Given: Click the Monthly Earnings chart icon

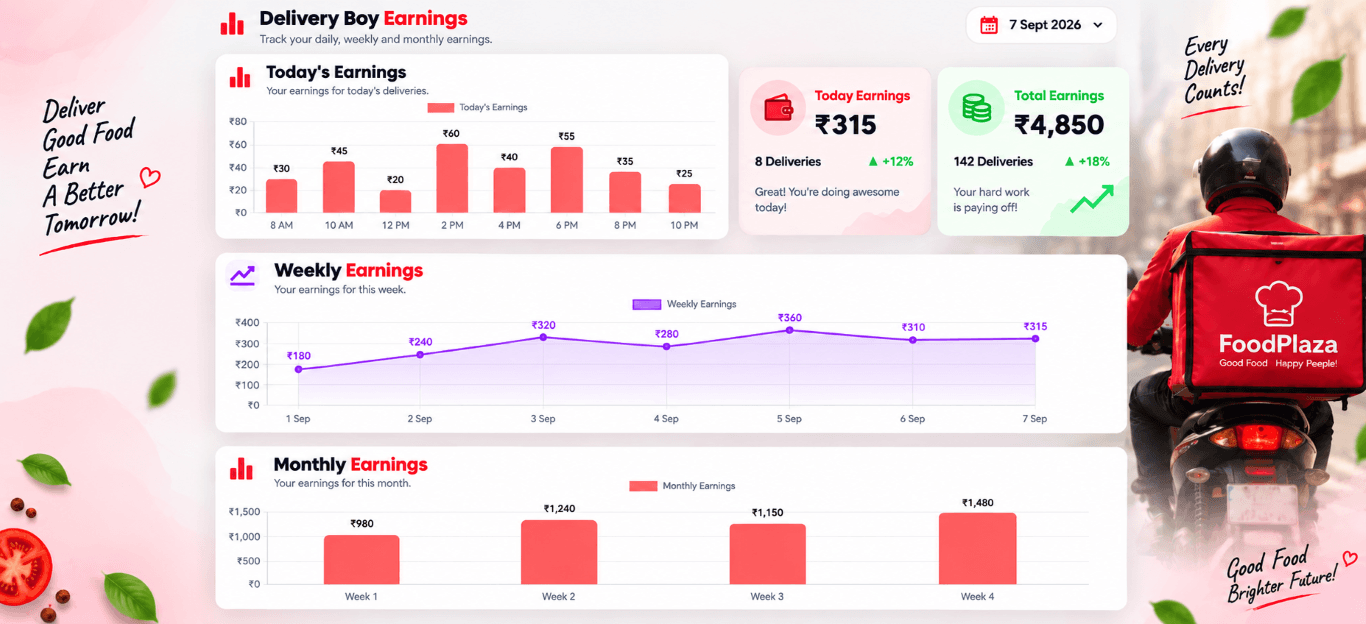Looking at the screenshot, I should 241,469.
